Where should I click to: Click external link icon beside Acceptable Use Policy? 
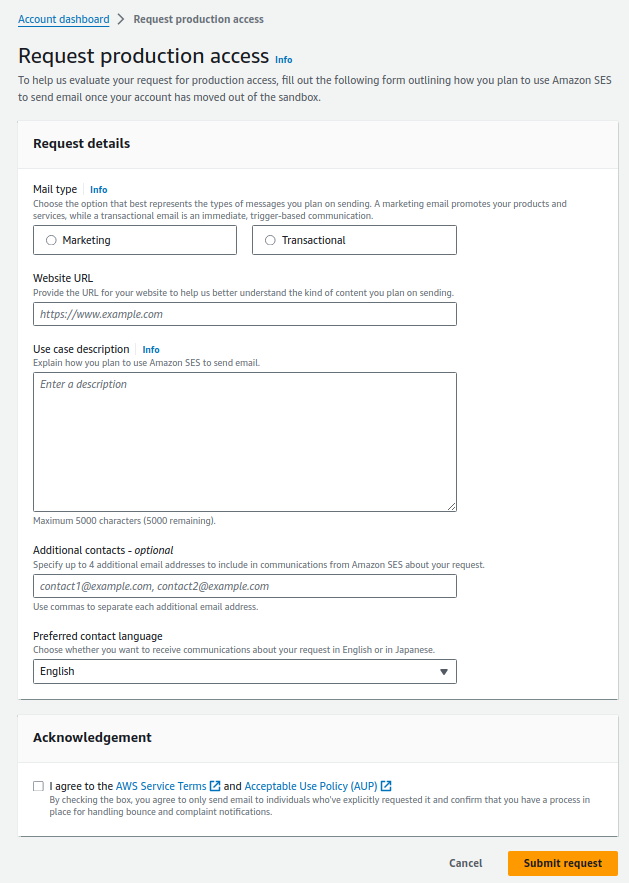click(x=386, y=786)
